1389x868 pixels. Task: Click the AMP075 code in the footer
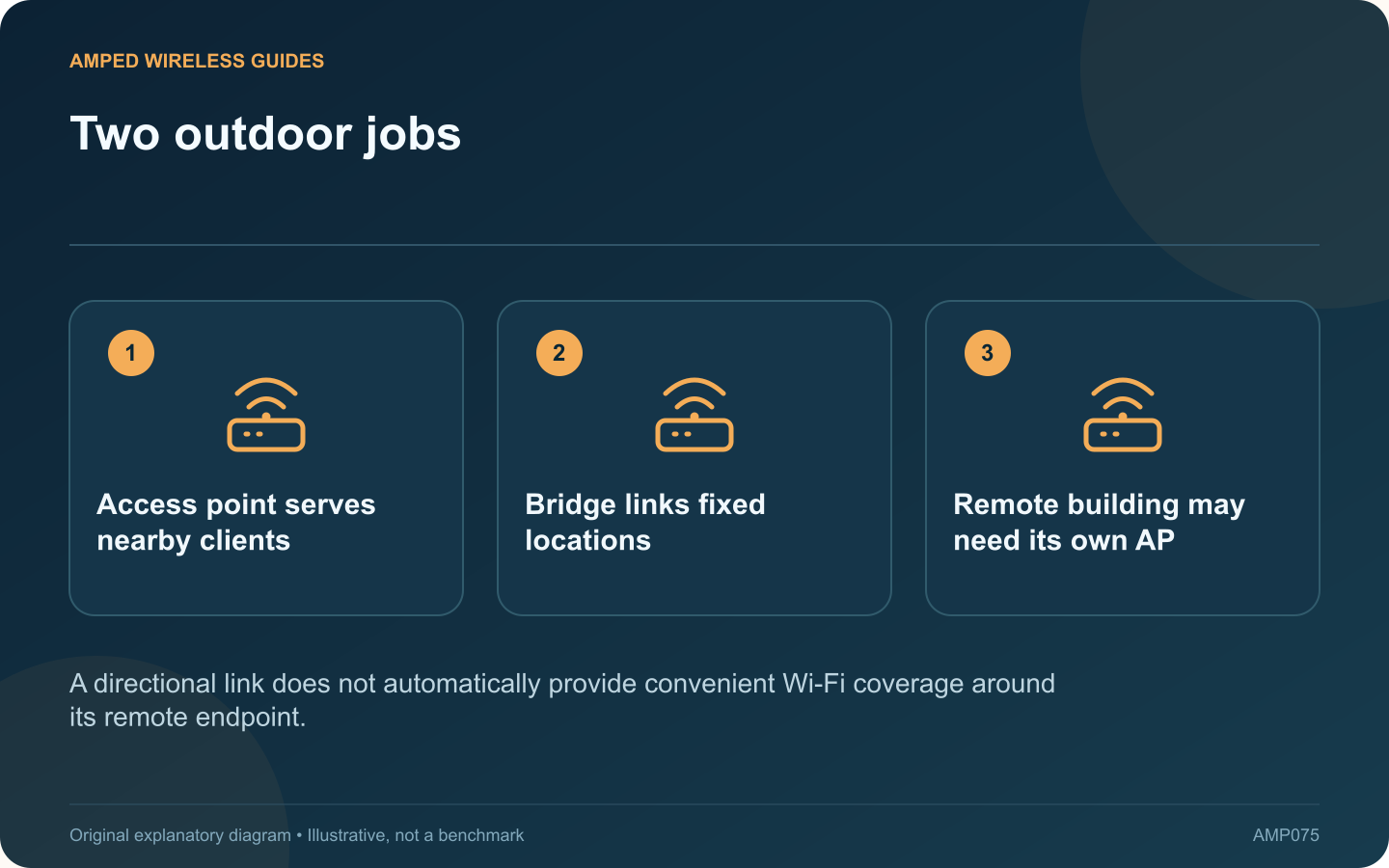[x=1286, y=835]
